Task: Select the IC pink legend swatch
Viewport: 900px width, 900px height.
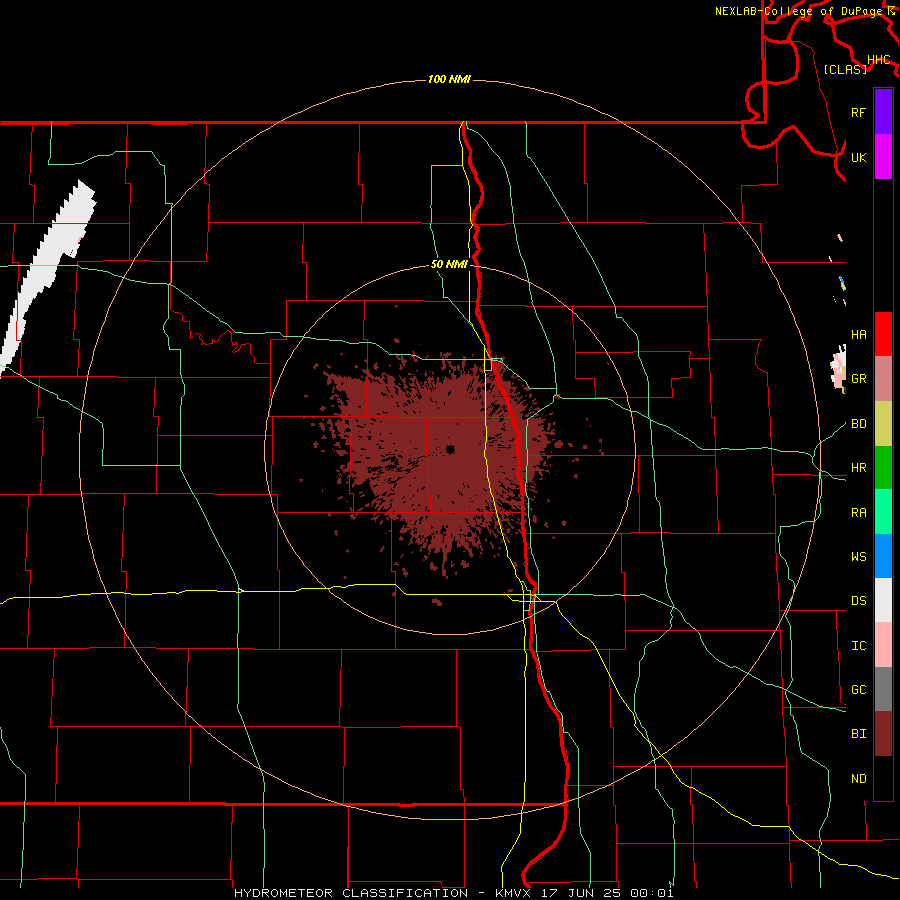Action: [883, 645]
